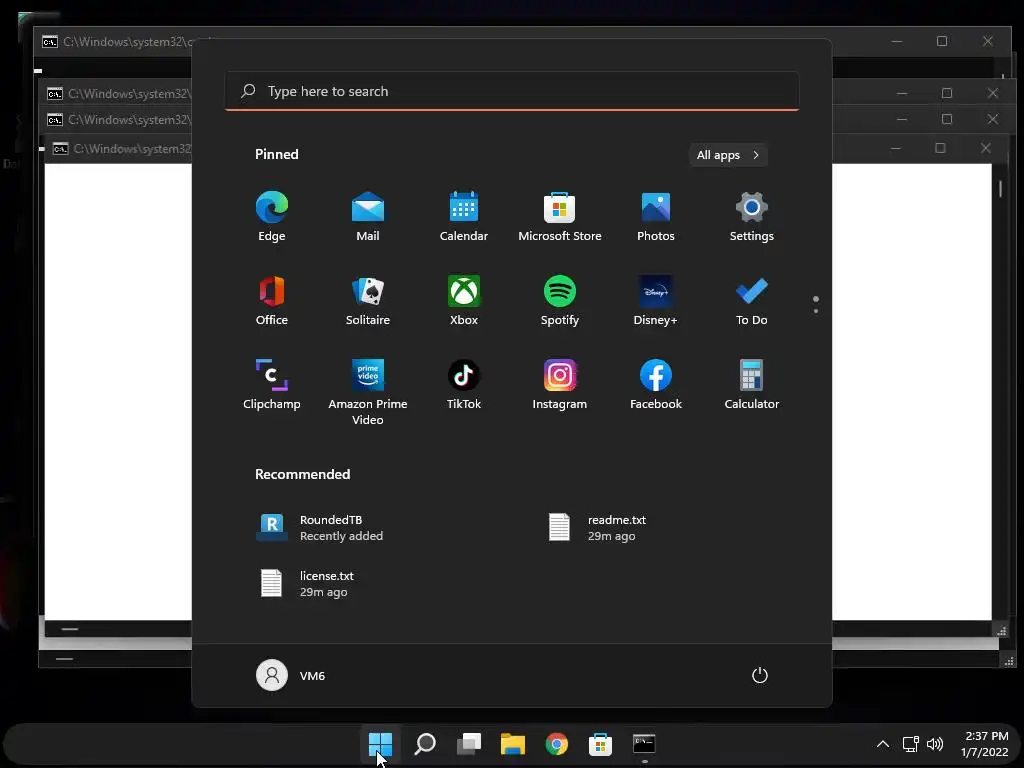Launch the Office app

272,300
